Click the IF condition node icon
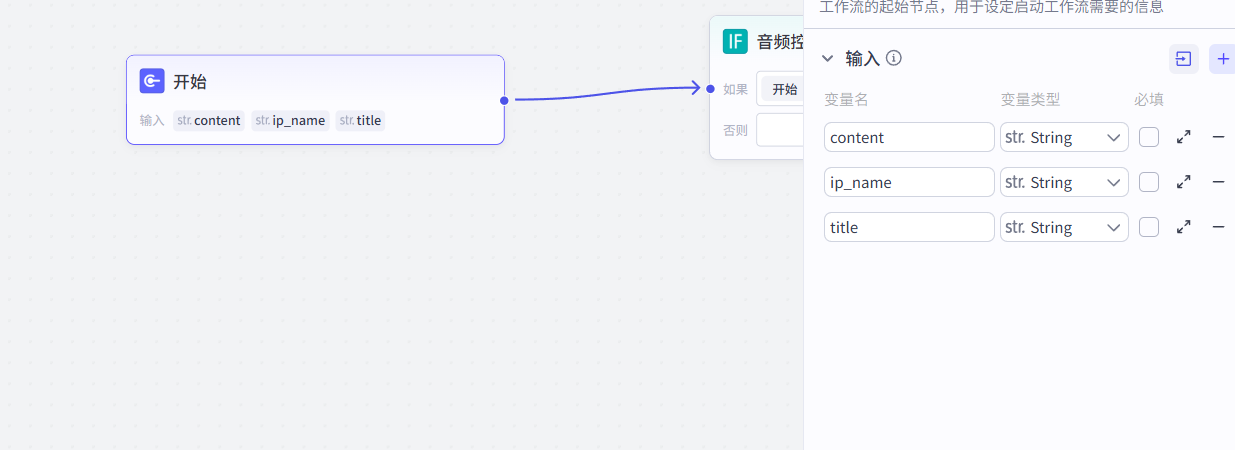This screenshot has width=1235, height=450. tap(735, 41)
